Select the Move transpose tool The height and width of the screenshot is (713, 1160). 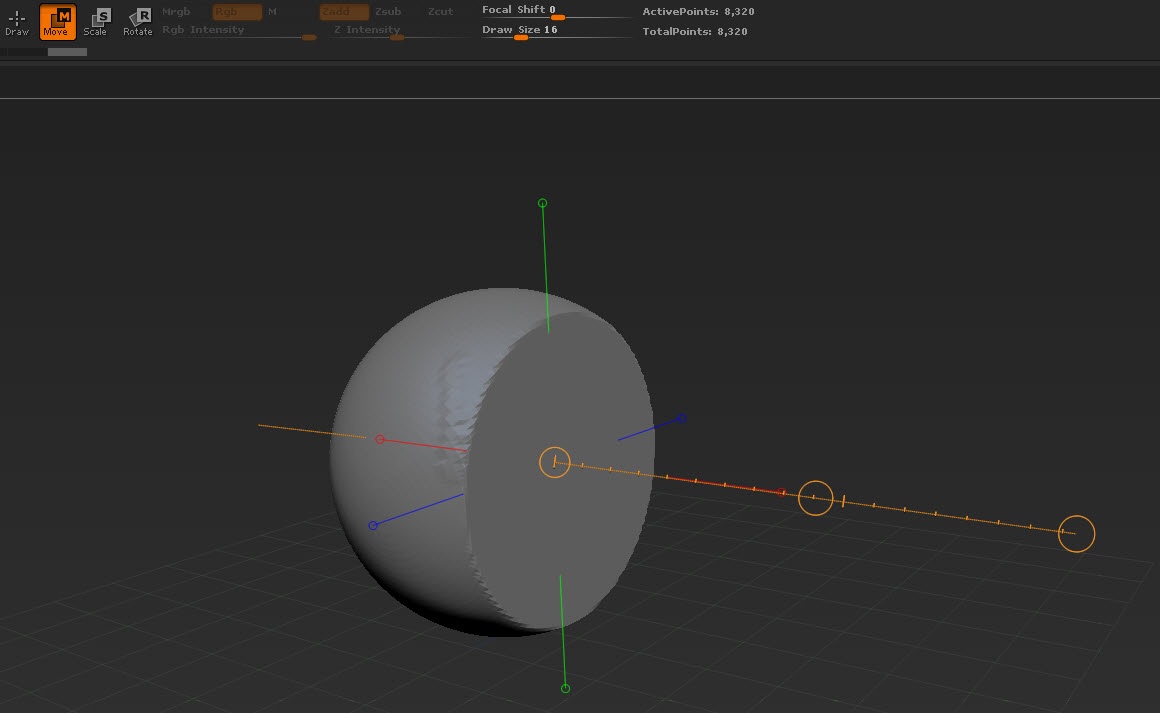[x=57, y=21]
